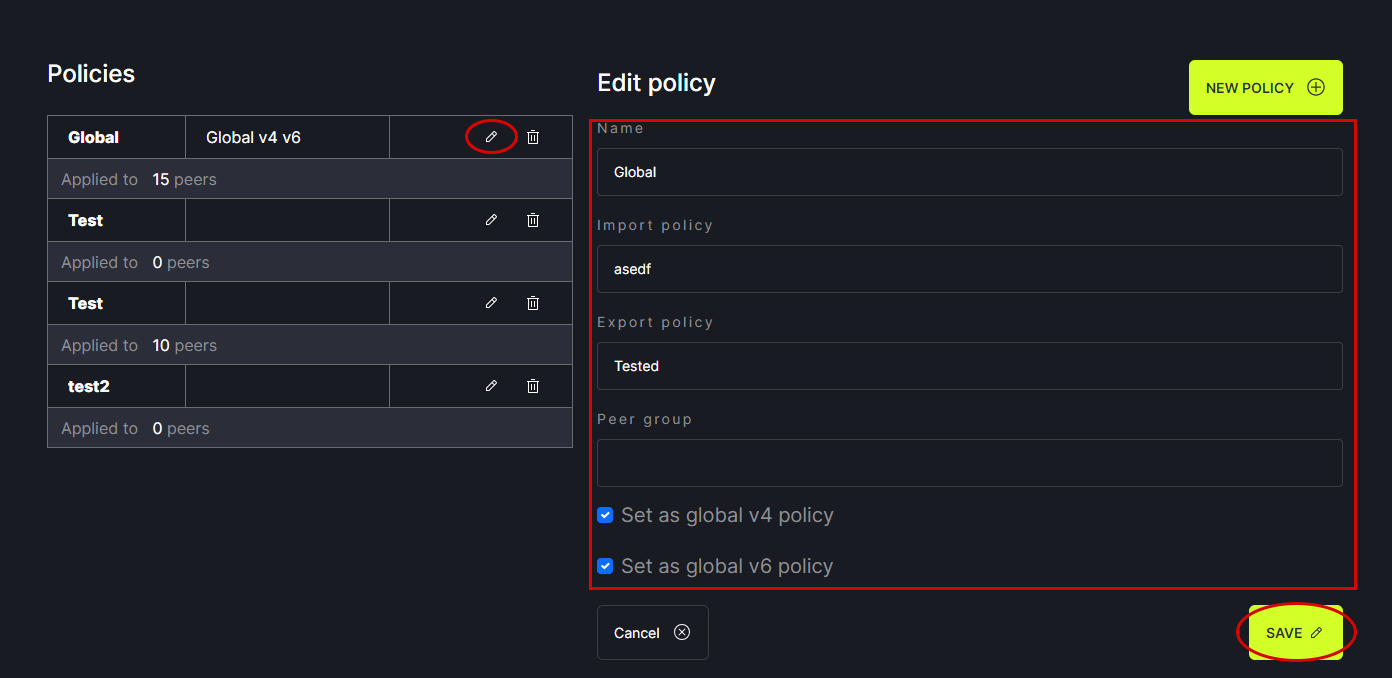This screenshot has width=1392, height=678.
Task: Select the 'Global v4 v6' table cell
Action: [287, 137]
